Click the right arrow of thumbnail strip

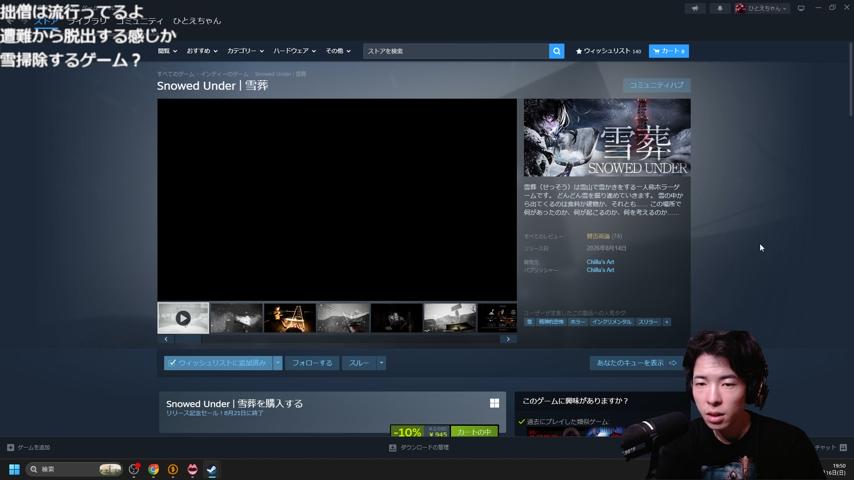(x=508, y=339)
